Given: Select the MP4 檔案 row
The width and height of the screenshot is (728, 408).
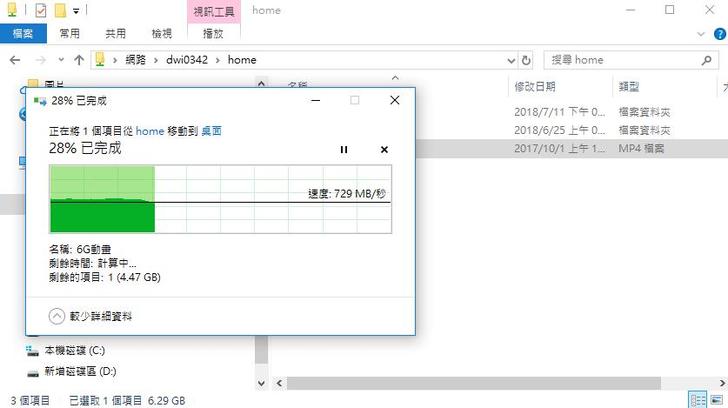Looking at the screenshot, I should point(571,149).
